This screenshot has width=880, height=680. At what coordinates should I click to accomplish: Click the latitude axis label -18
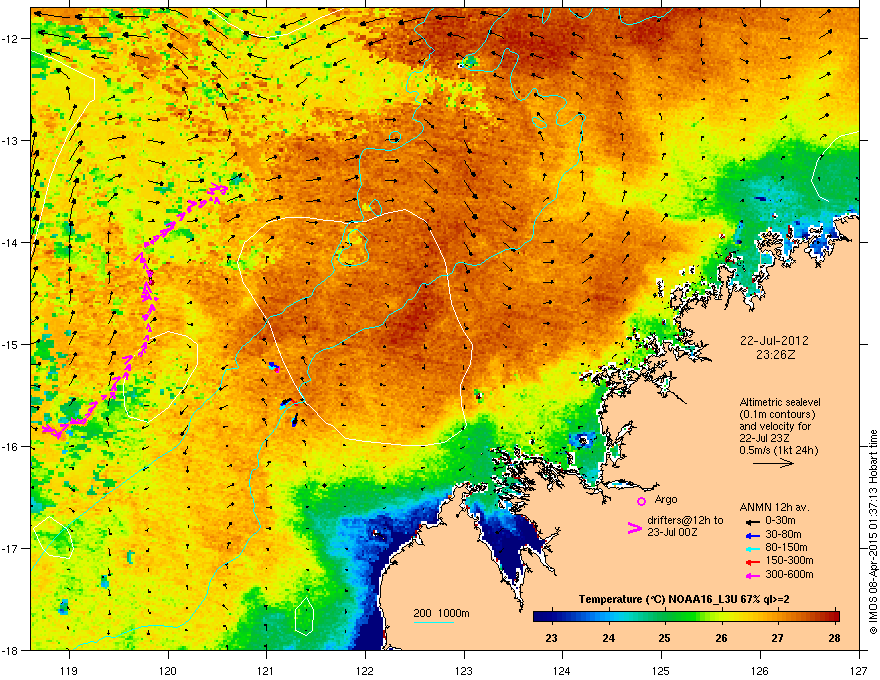tap(11, 650)
